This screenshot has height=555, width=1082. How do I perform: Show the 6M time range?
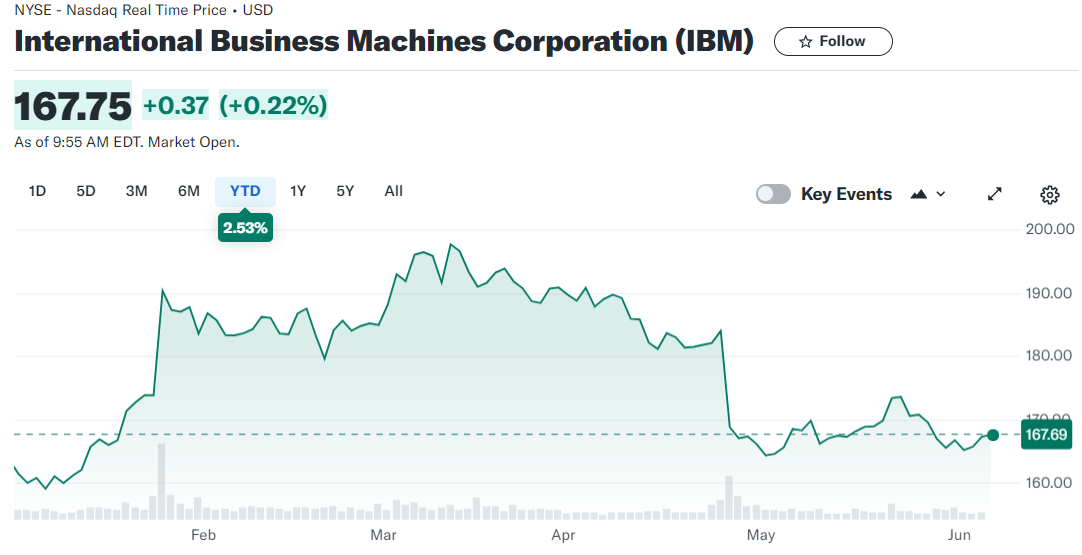click(189, 191)
